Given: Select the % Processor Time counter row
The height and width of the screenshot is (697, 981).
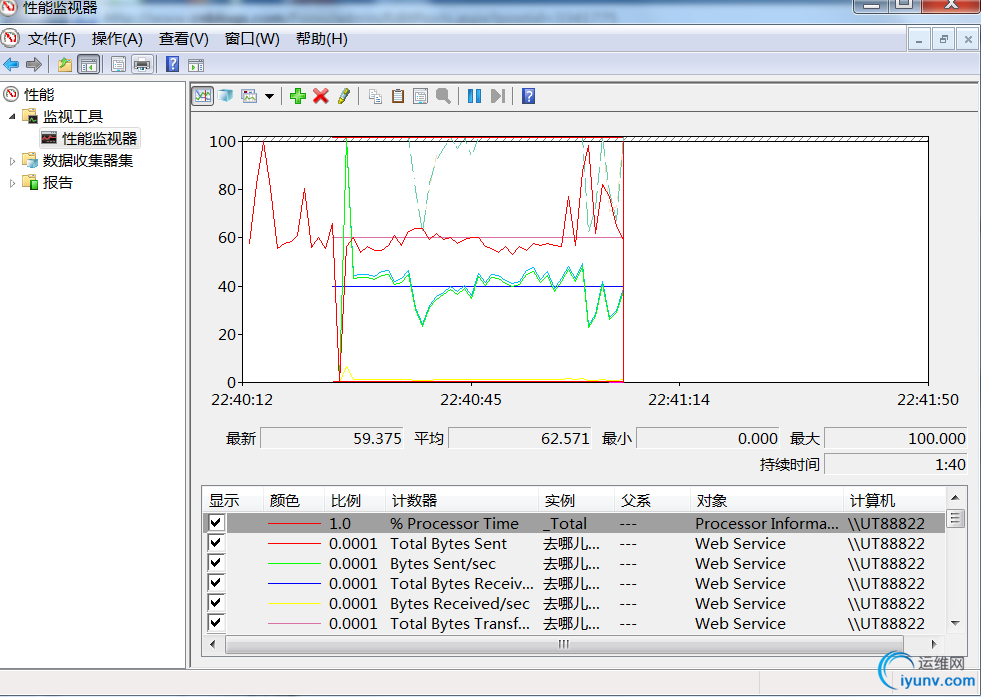Looking at the screenshot, I should pyautogui.click(x=574, y=523).
